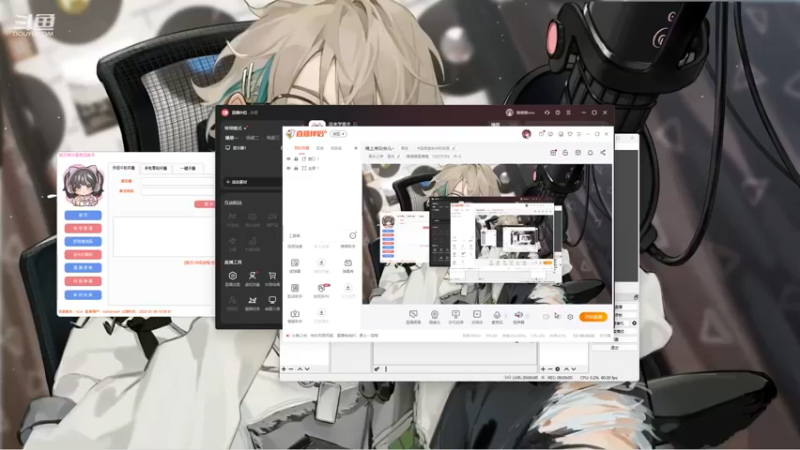This screenshot has height=450, width=800.
Task: Click cat-girl avatar in helper window
Action: (83, 185)
